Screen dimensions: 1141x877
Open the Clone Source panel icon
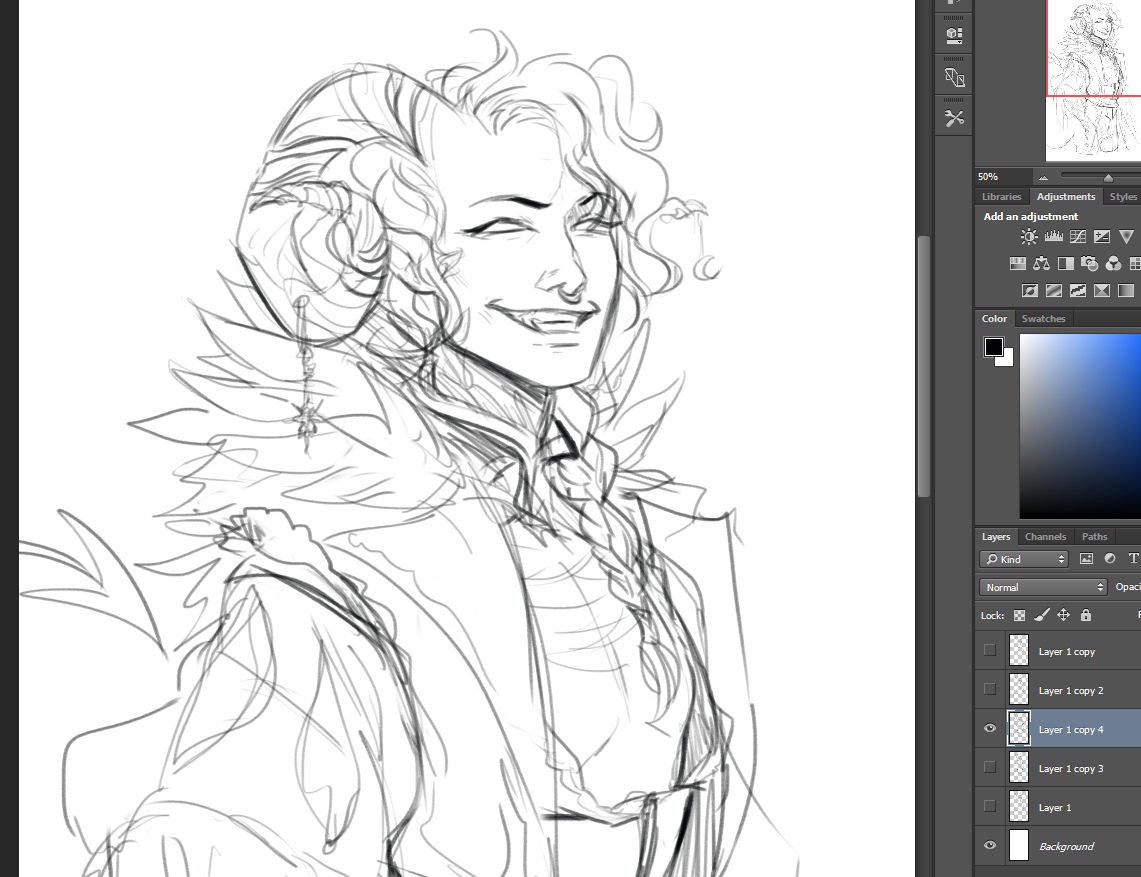tap(954, 77)
